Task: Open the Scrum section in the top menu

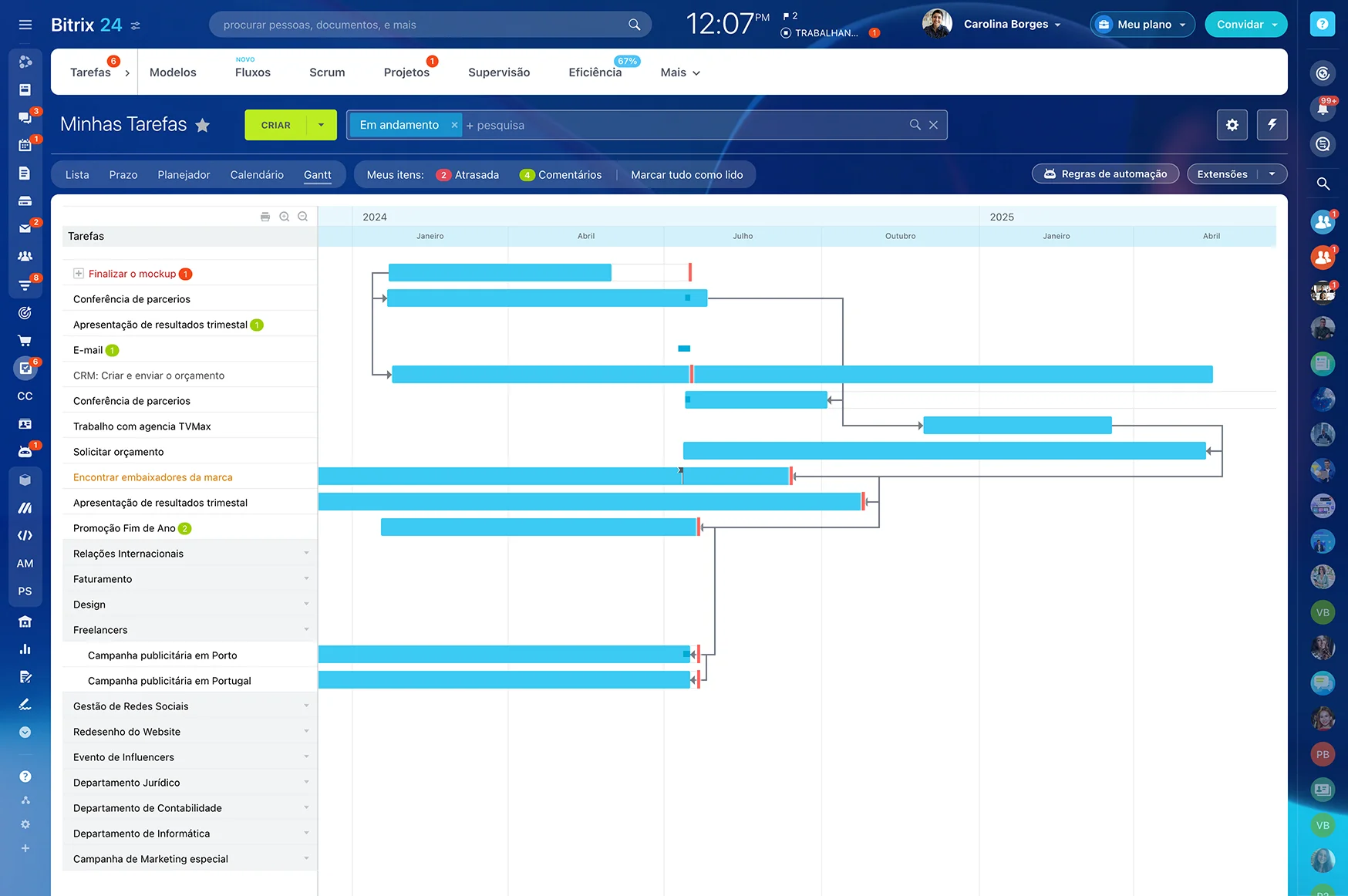Action: 326,72
